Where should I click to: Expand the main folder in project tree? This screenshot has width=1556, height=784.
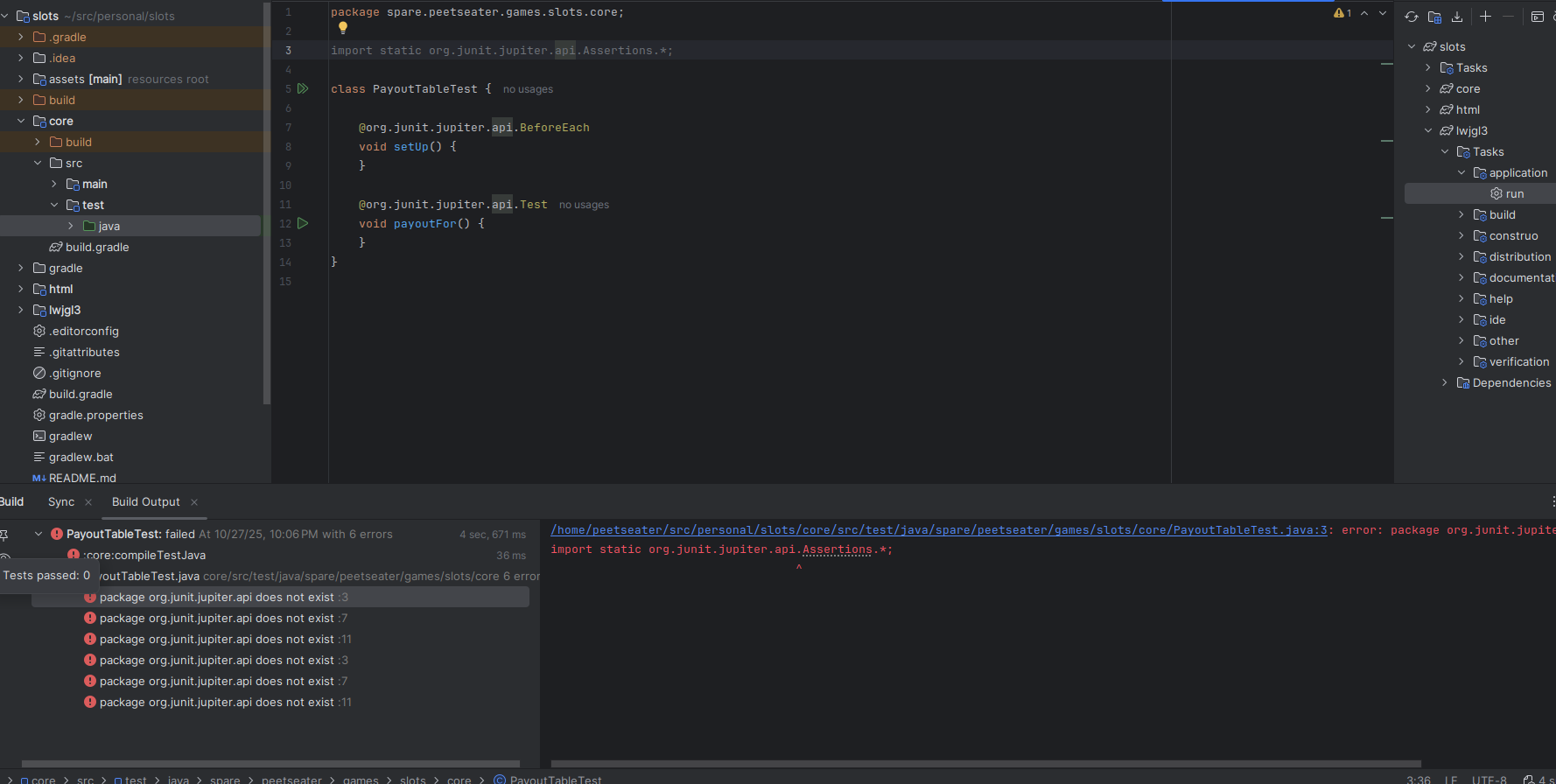(54, 184)
